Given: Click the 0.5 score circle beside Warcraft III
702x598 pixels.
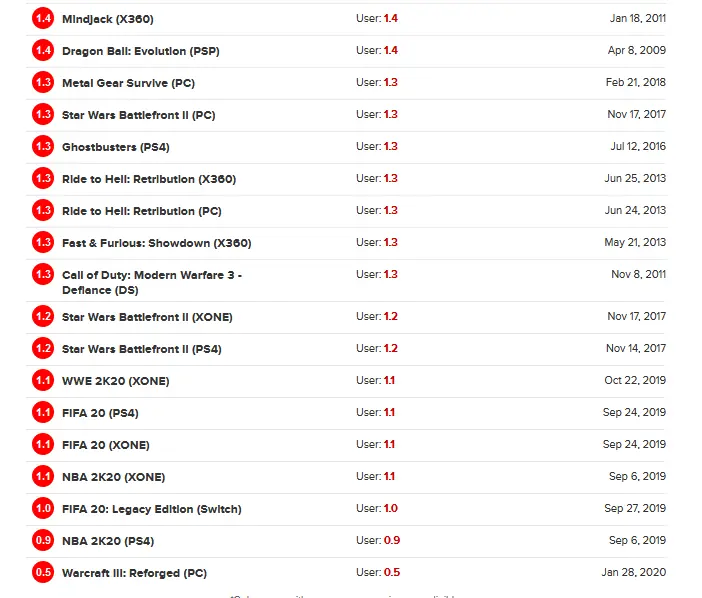Looking at the screenshot, I should (43, 572).
